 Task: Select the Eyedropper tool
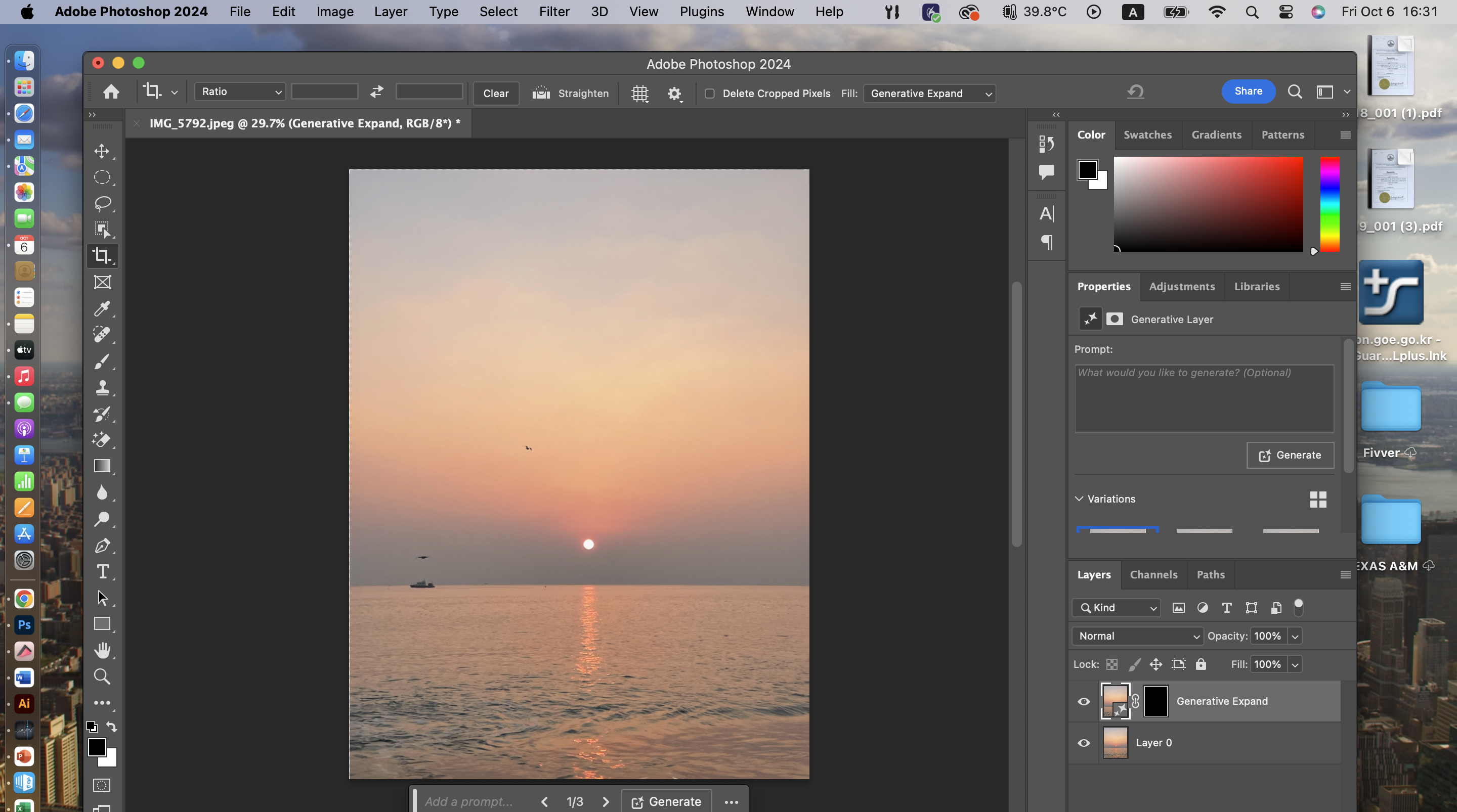click(x=102, y=308)
